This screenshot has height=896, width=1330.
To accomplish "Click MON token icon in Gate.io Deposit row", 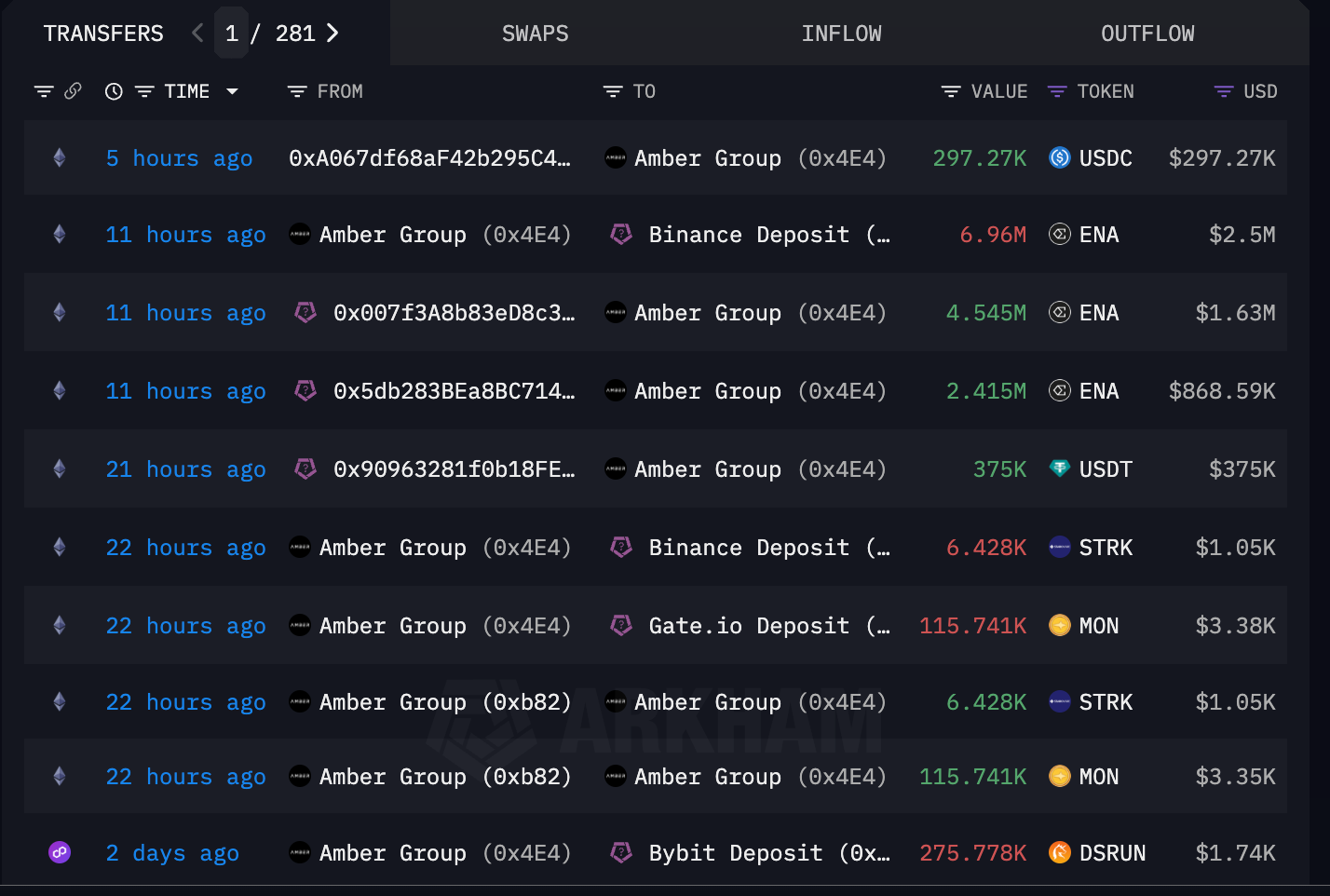I will point(1060,626).
